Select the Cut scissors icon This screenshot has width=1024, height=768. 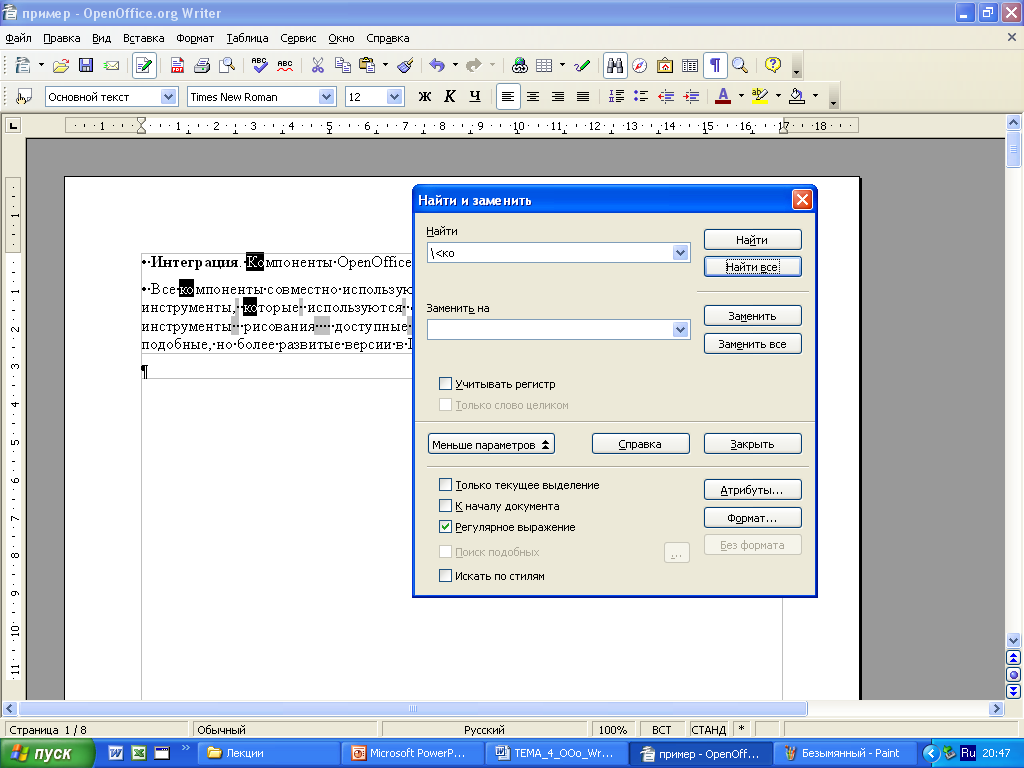317,65
